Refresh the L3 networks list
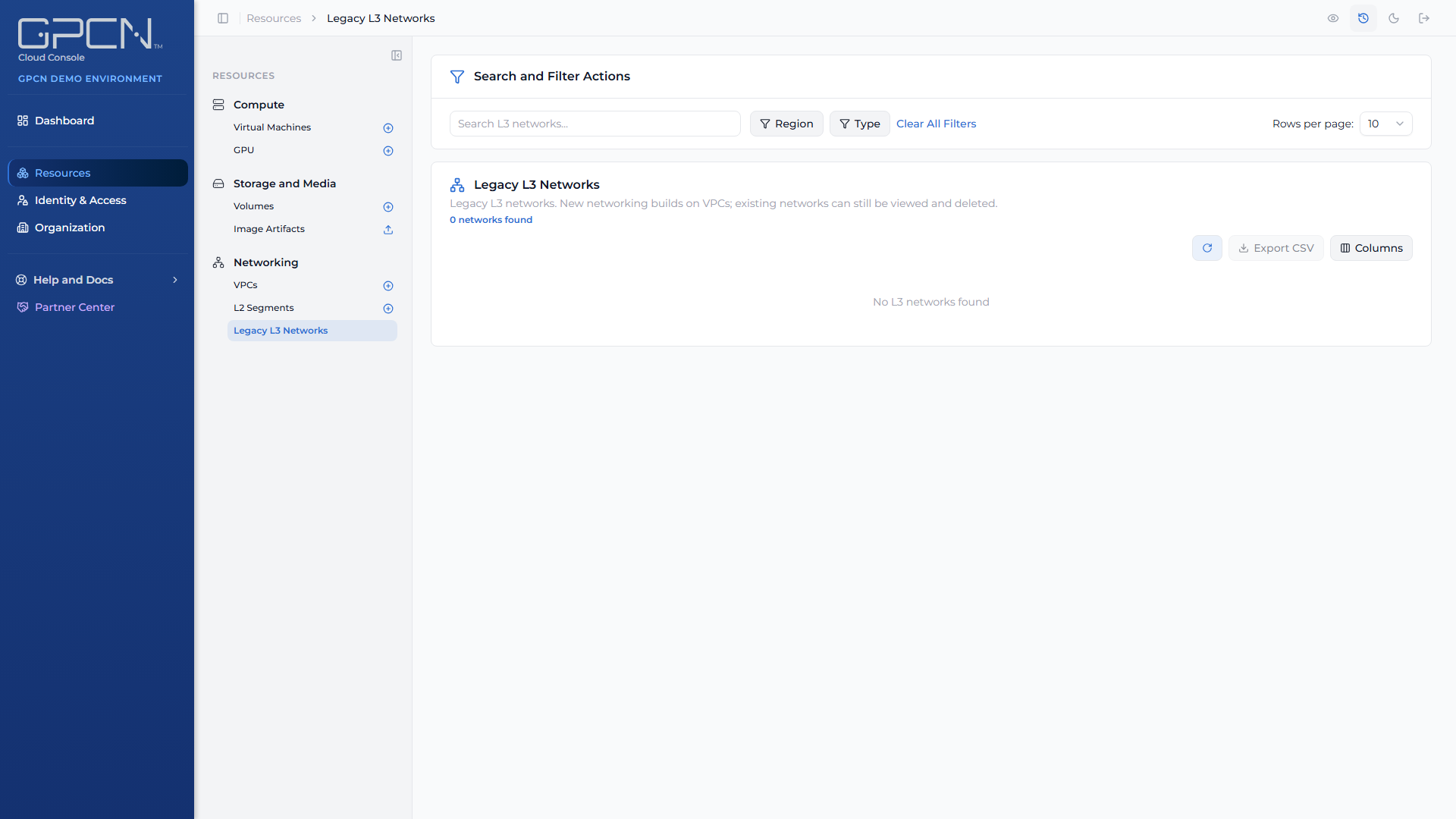 tap(1207, 248)
